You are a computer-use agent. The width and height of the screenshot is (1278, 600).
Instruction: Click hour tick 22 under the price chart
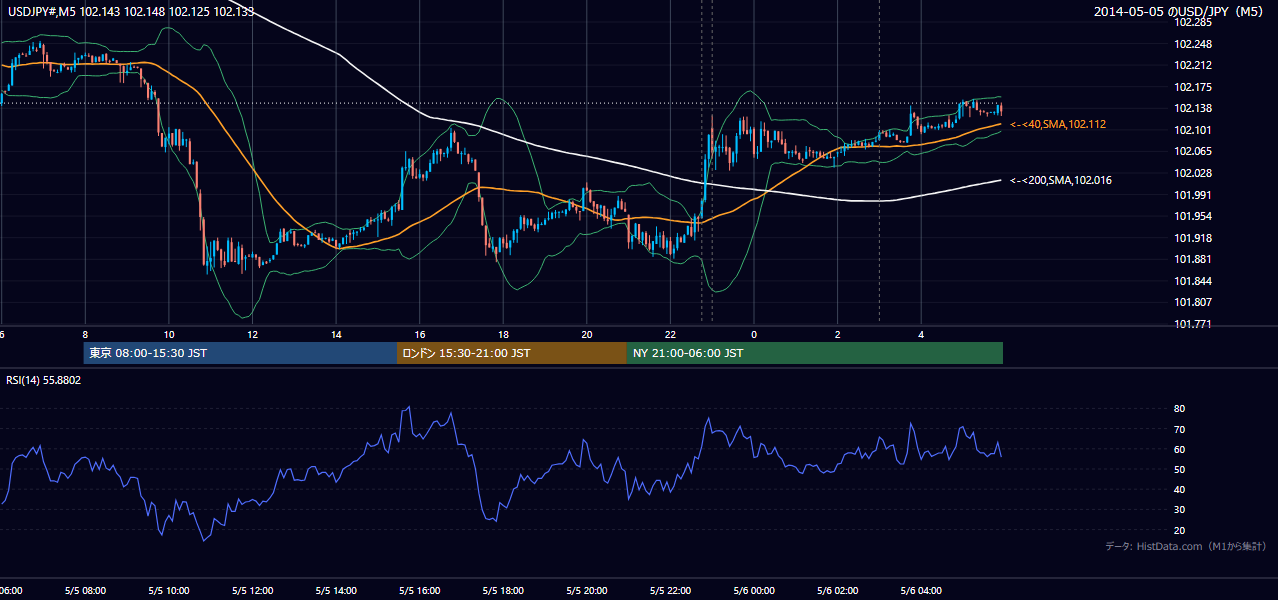pos(670,334)
